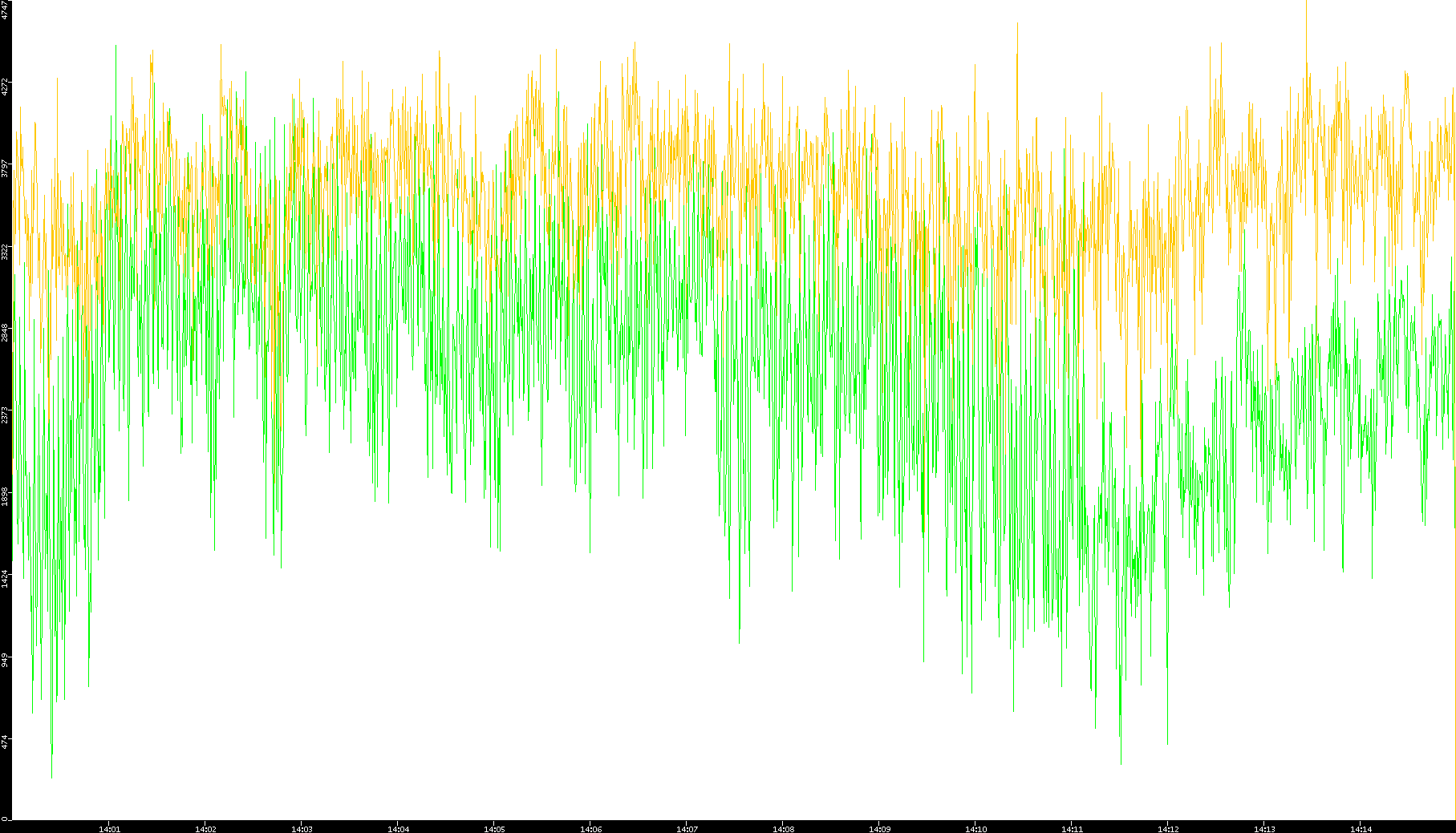Viewport: 1456px width, 833px height.
Task: Click the 14:13 tick label
Action: coord(1264,829)
